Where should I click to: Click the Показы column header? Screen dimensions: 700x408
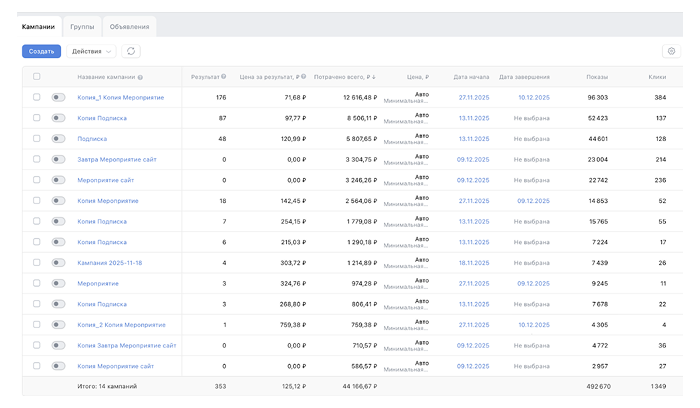point(596,77)
